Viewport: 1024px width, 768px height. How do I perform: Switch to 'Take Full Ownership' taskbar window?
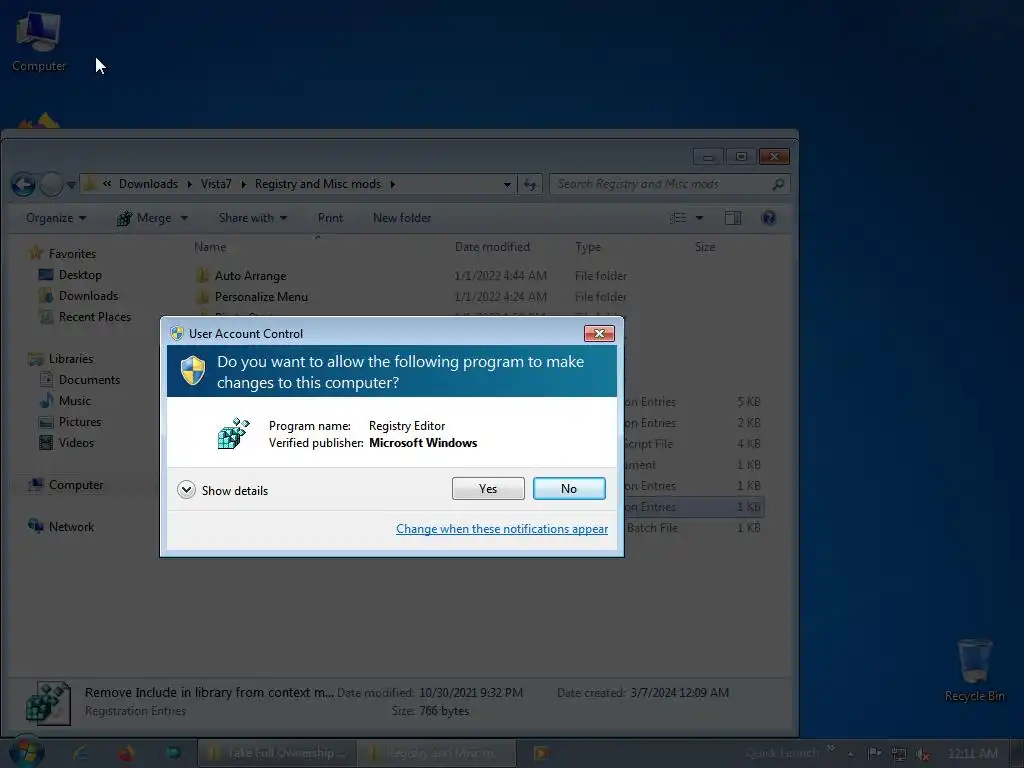coord(277,753)
